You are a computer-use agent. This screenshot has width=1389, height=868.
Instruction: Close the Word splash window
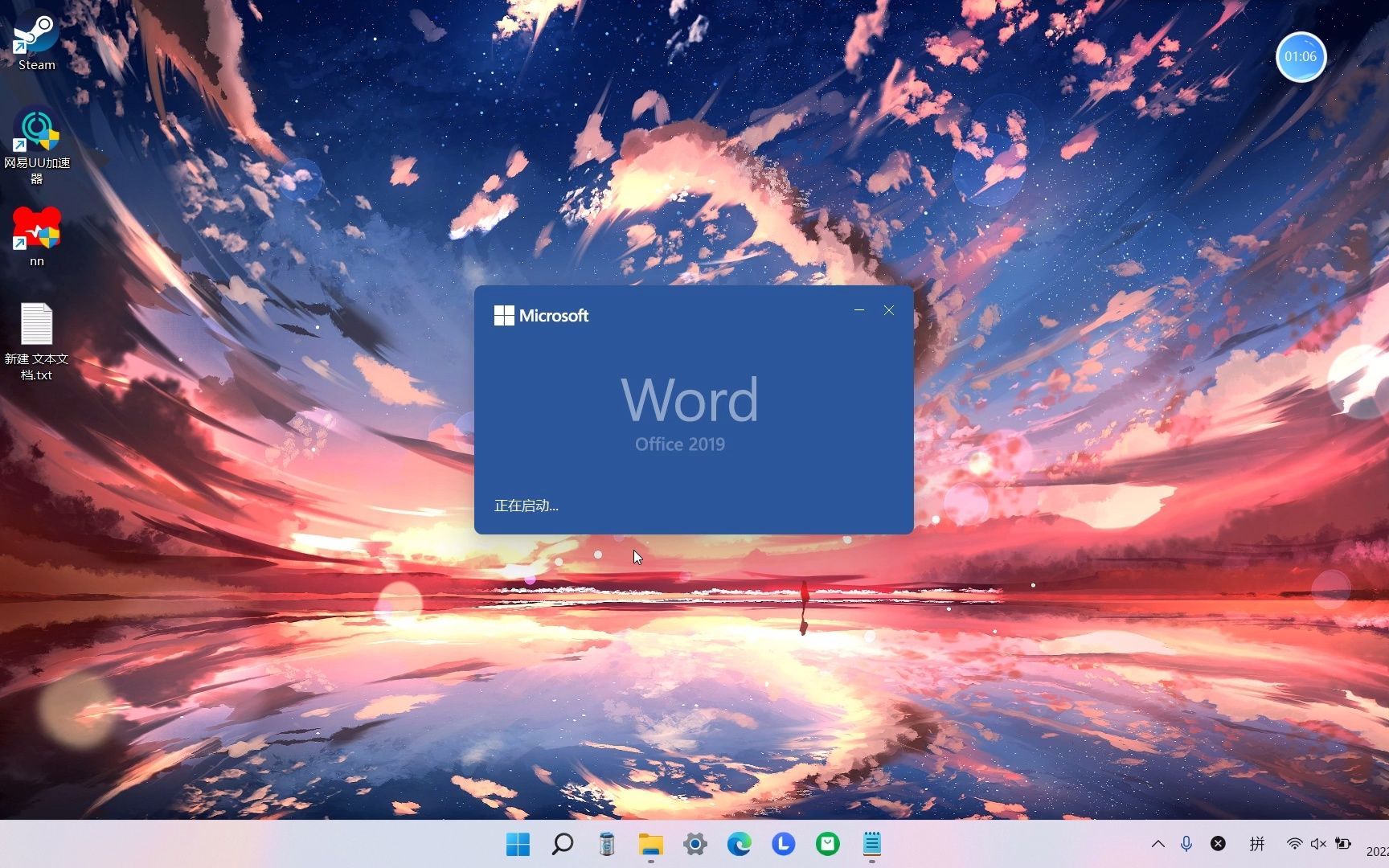[x=889, y=310]
